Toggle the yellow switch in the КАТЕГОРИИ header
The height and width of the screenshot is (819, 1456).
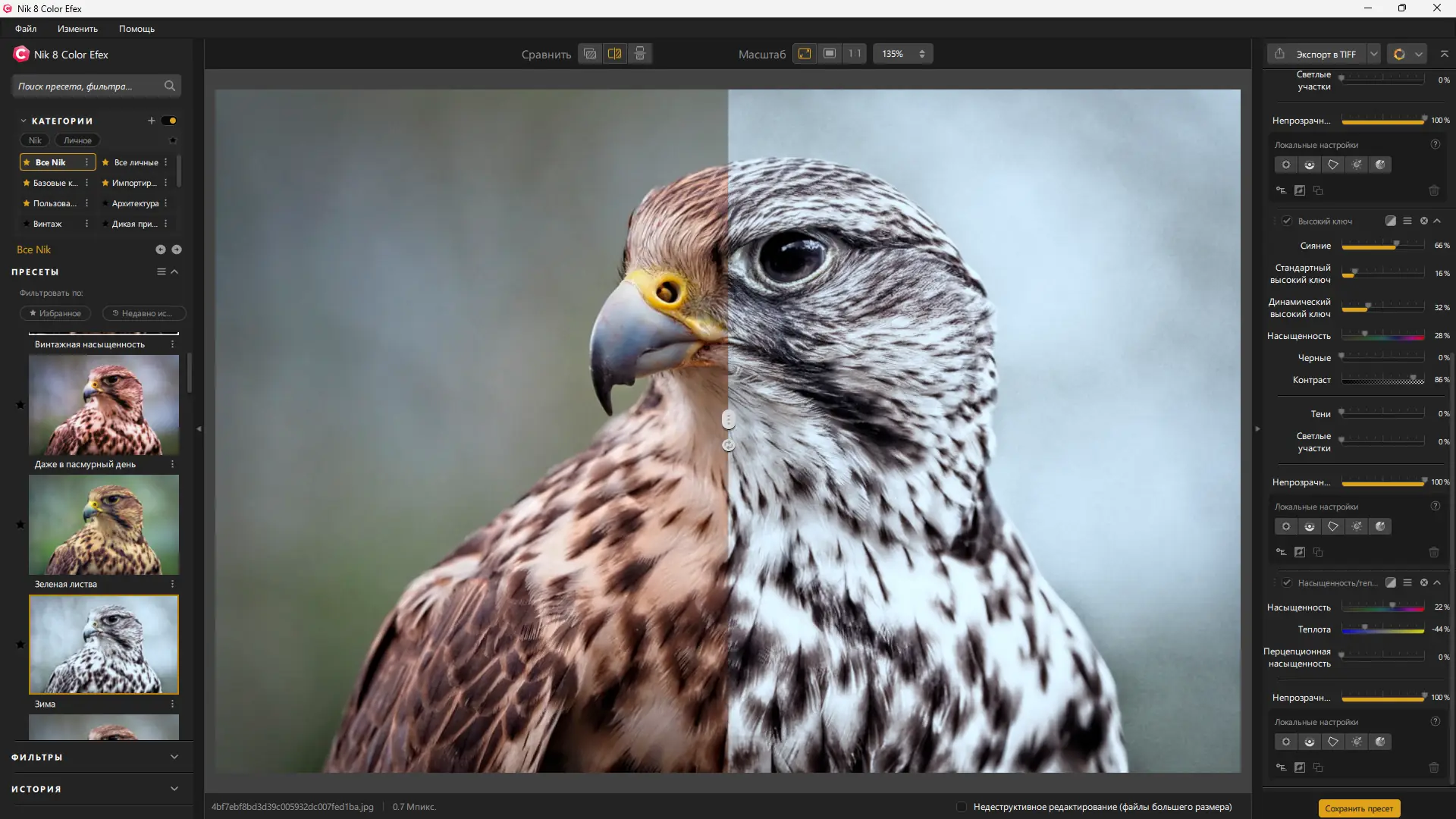(169, 121)
